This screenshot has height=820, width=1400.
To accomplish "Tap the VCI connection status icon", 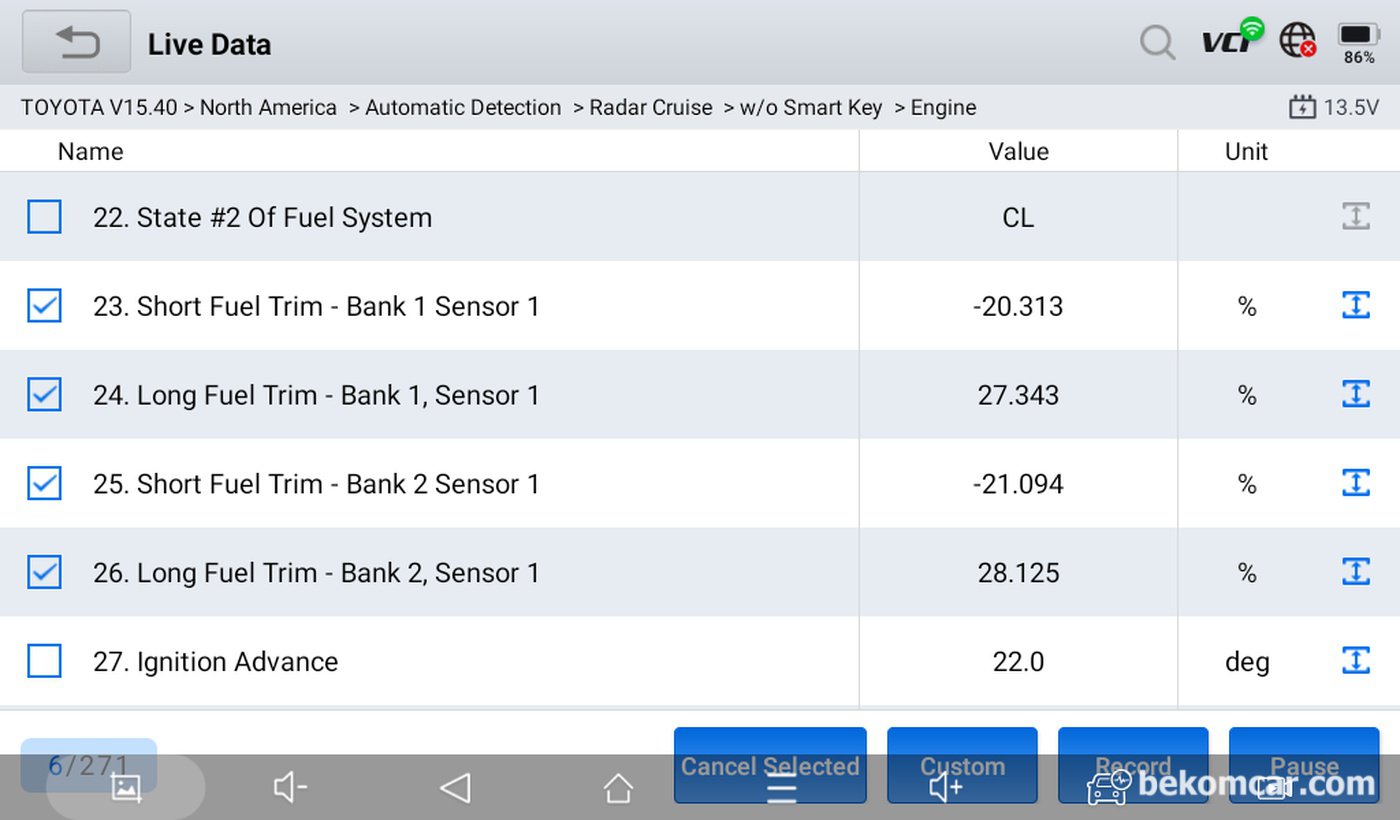I will [1231, 39].
